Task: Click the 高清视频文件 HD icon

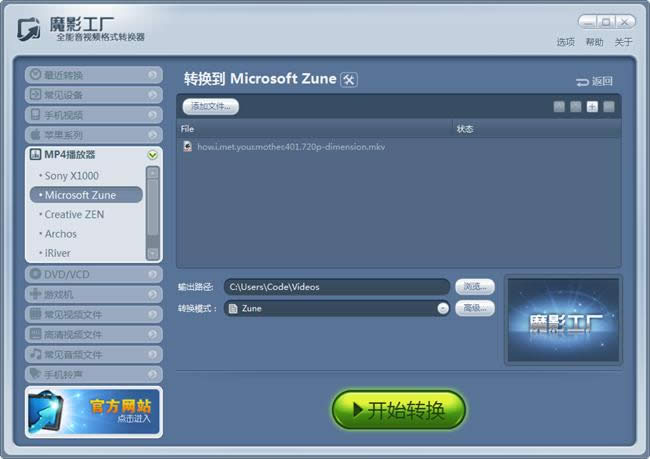Action: click(x=35, y=334)
